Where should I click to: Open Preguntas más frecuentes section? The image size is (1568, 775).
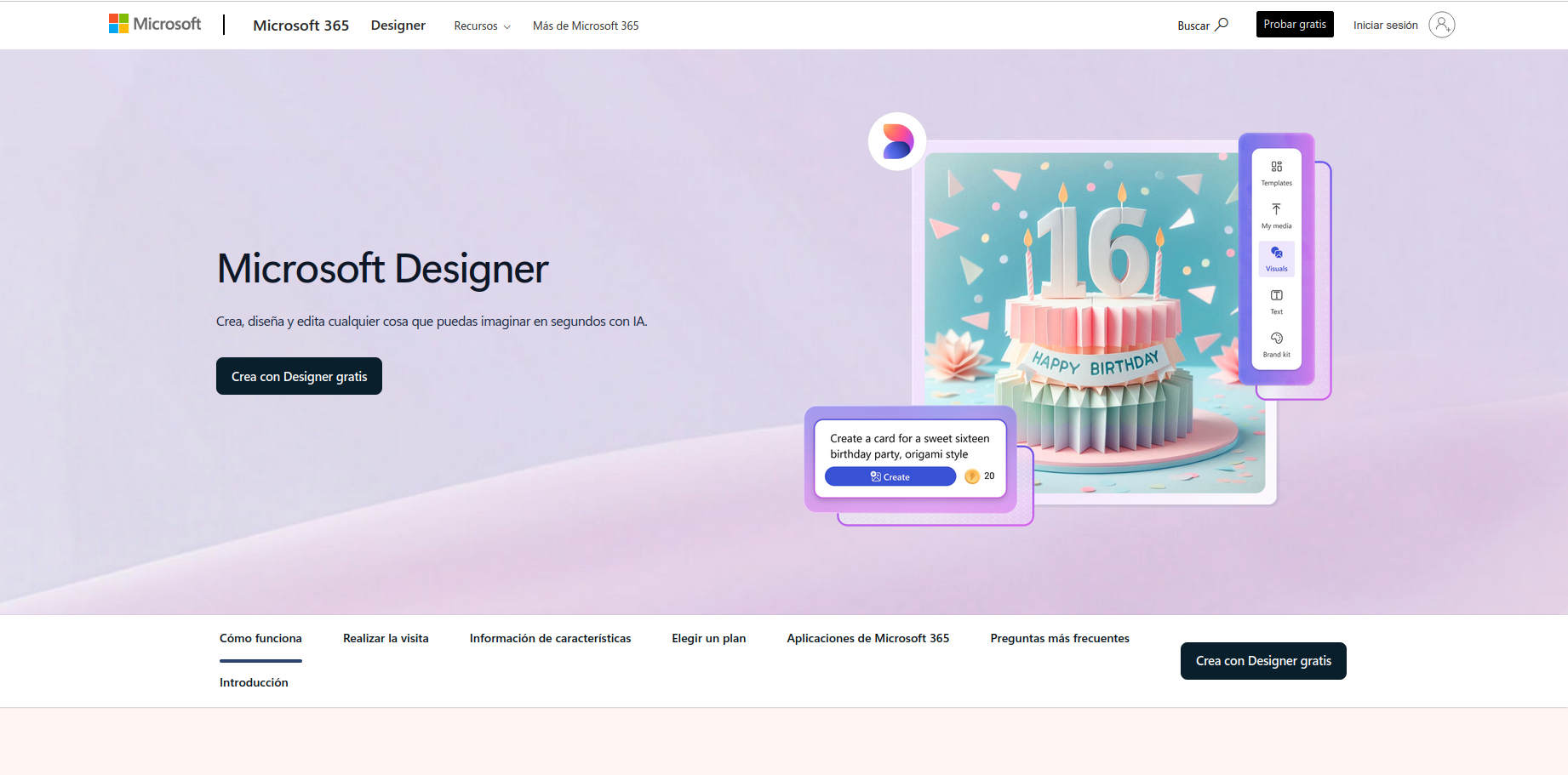tap(1059, 638)
